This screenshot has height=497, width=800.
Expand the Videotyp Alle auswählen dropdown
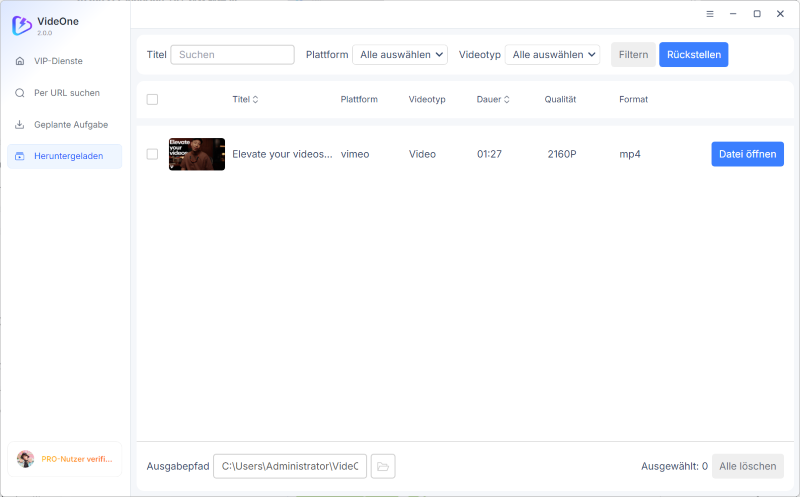tap(553, 55)
